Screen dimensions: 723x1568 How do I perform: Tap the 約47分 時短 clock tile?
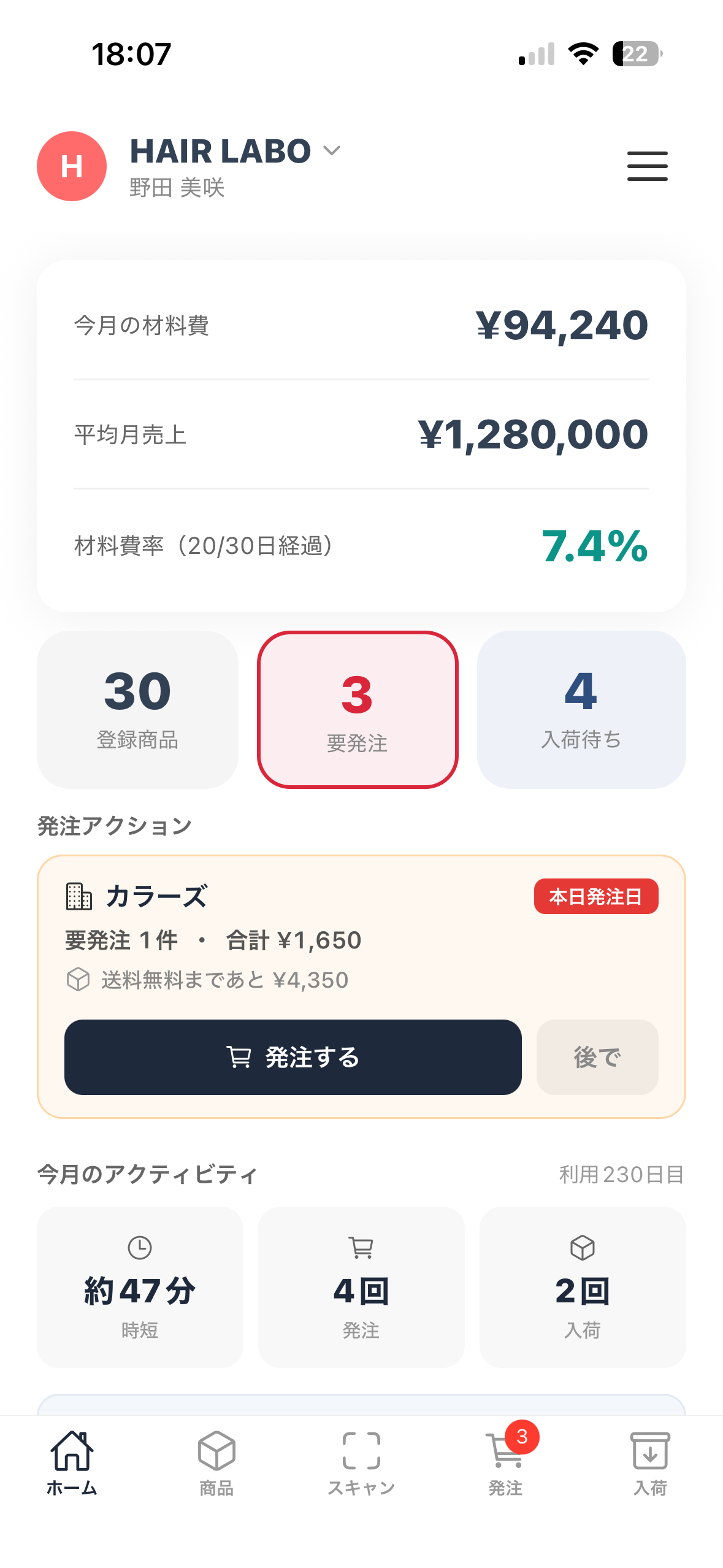(x=140, y=1287)
